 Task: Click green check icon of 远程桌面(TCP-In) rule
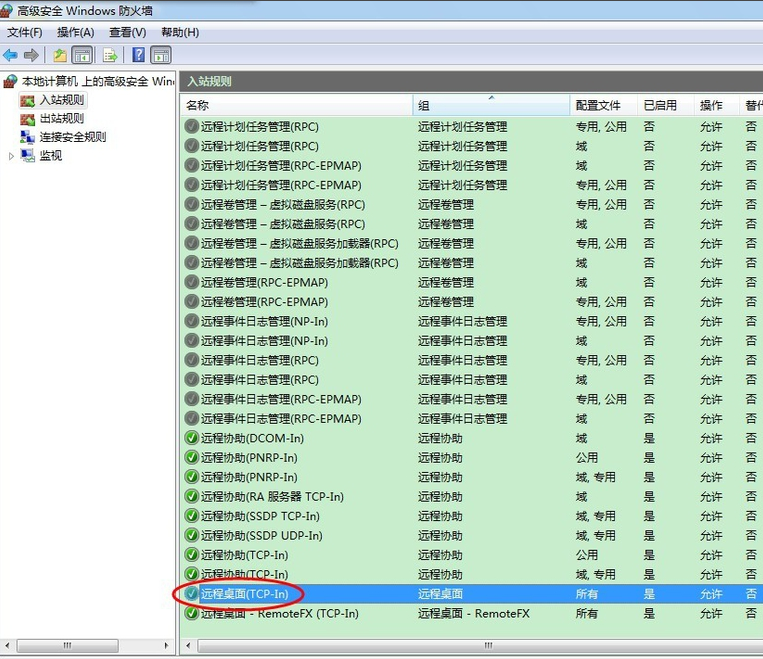[x=192, y=594]
